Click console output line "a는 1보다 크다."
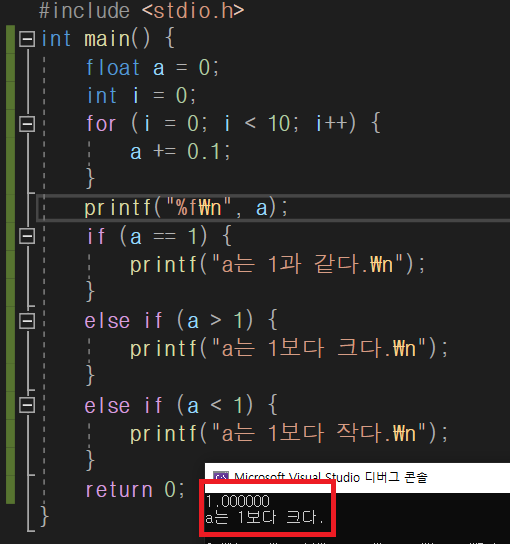The image size is (510, 544). [264, 518]
